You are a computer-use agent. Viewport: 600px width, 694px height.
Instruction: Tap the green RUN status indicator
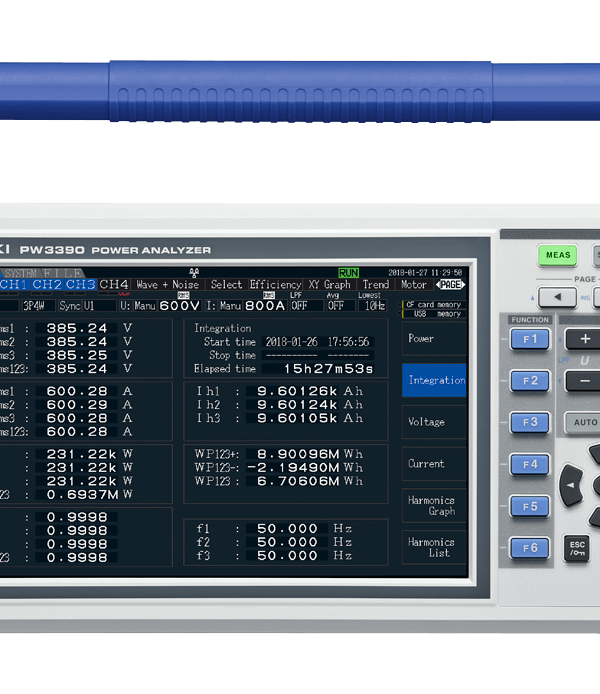[349, 273]
